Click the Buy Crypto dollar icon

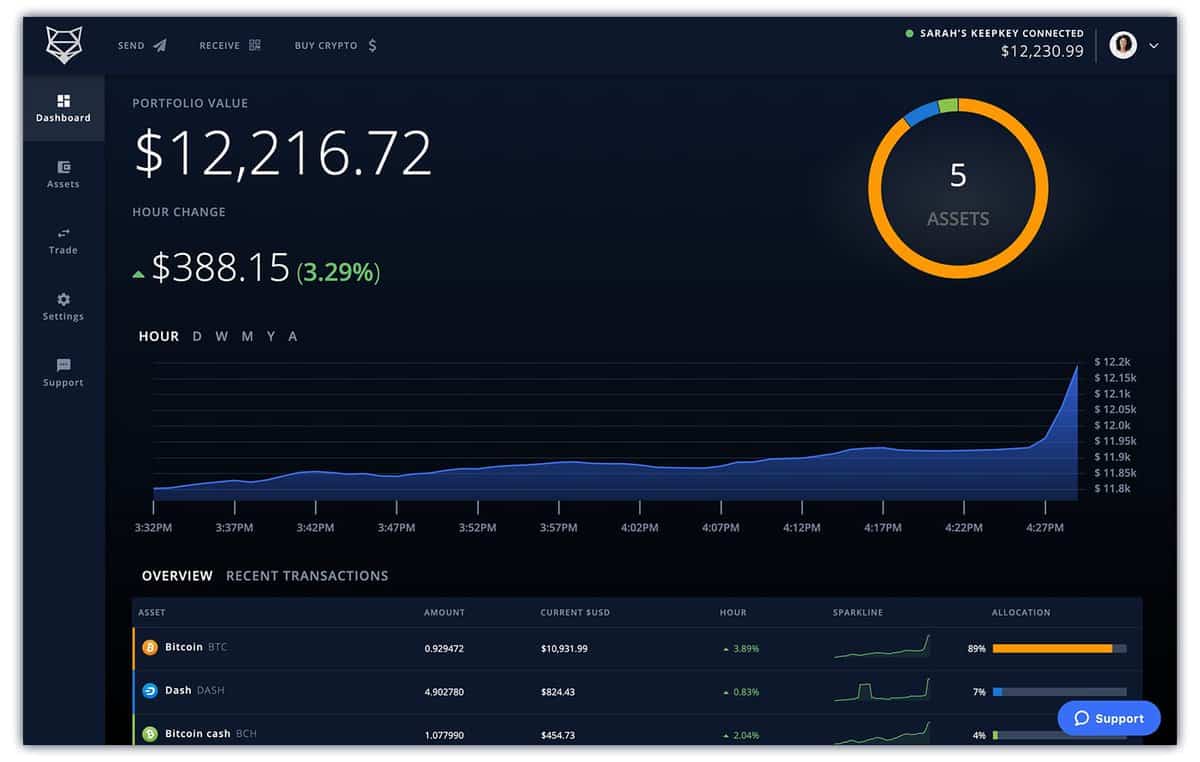pyautogui.click(x=372, y=45)
